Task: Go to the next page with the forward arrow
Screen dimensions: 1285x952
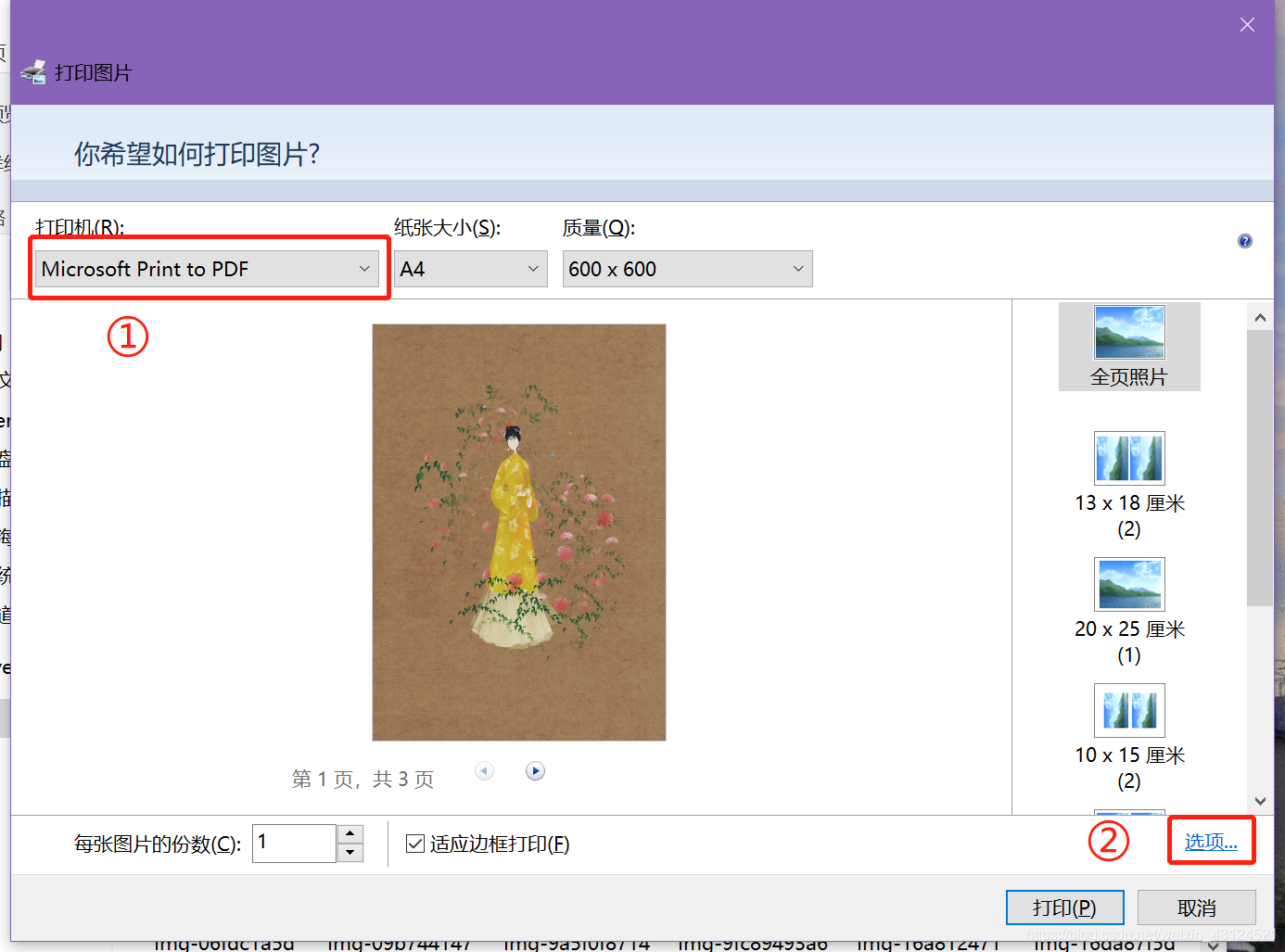Action: coord(535,771)
